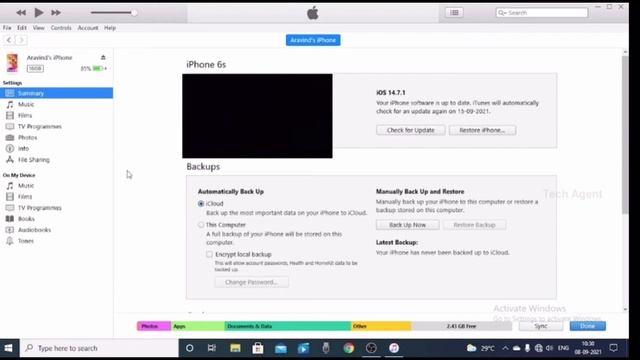Open the Controls menu
Viewport: 640px width, 360px height.
pyautogui.click(x=61, y=28)
